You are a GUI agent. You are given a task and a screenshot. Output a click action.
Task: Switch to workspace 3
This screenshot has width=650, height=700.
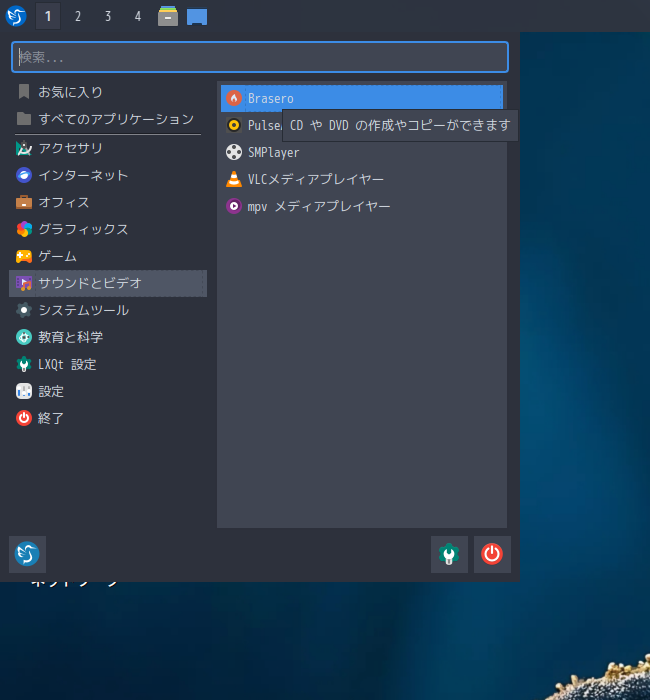click(108, 17)
